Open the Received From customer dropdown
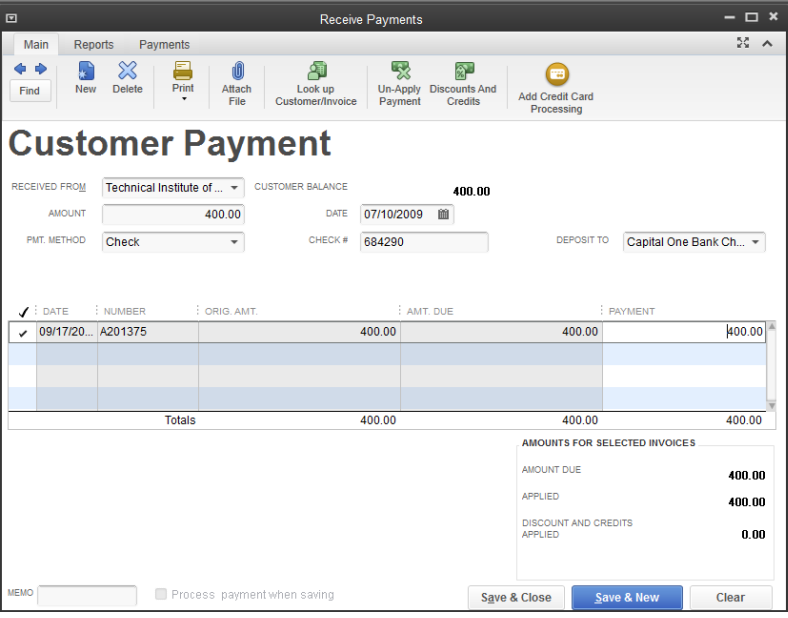The image size is (788, 618). (234, 188)
